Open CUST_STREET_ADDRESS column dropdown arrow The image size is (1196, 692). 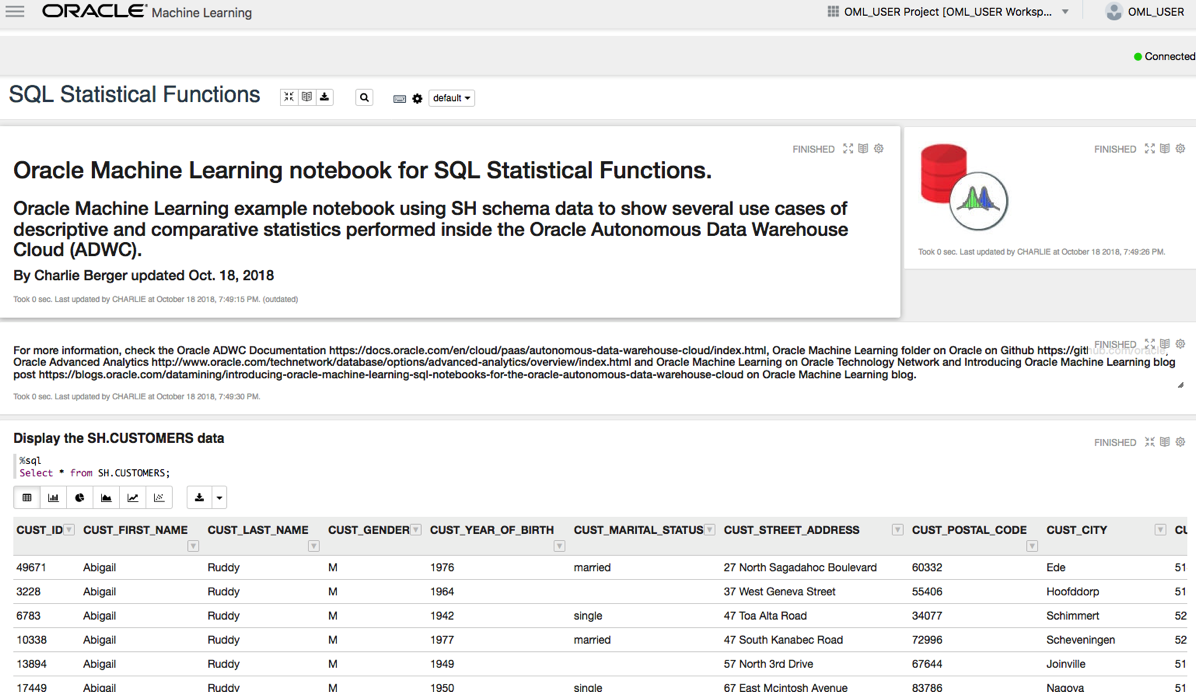tap(898, 529)
